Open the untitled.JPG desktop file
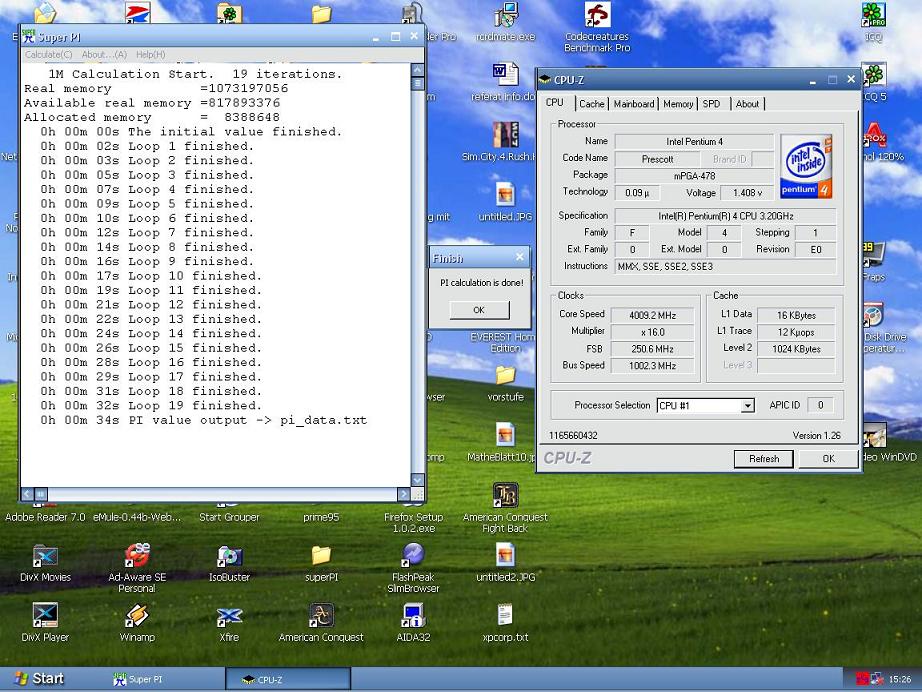 click(505, 195)
